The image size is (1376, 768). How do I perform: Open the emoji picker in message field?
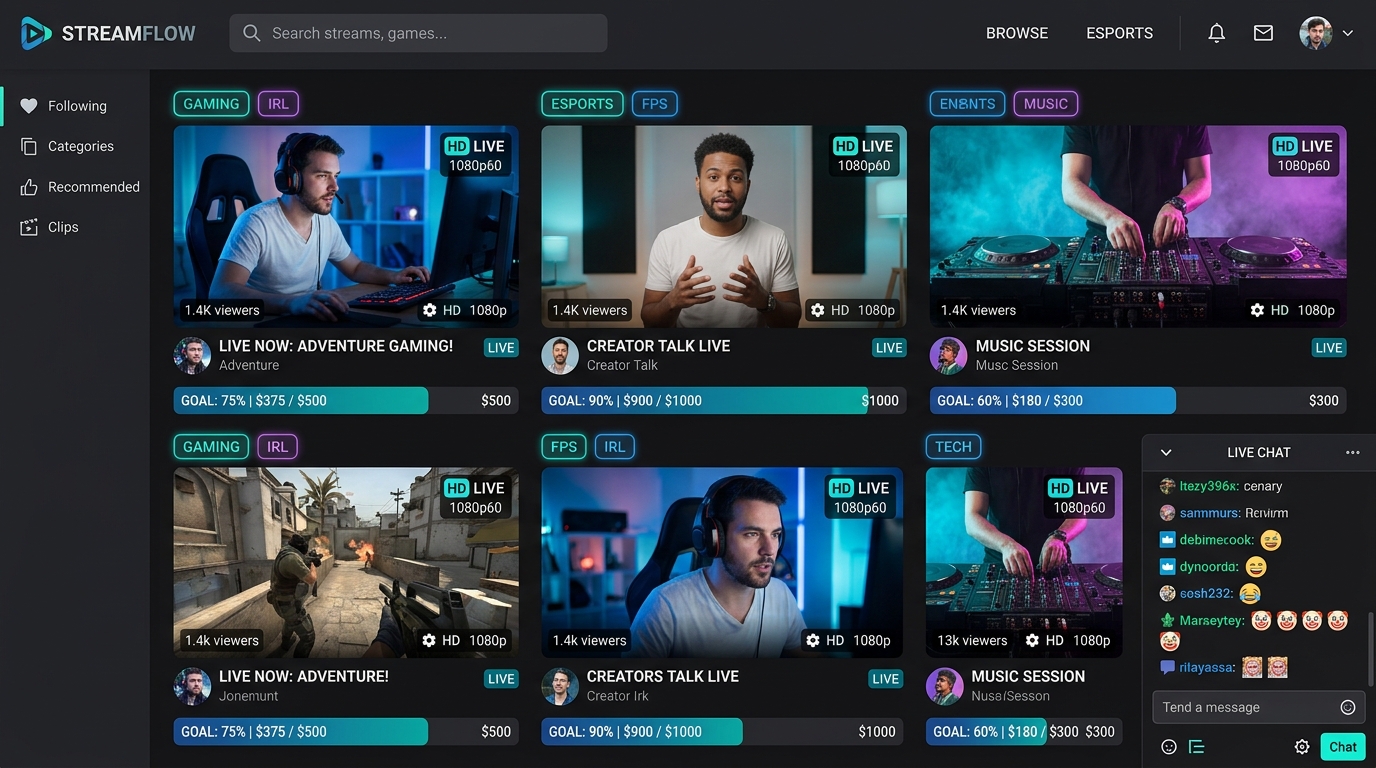coord(1347,707)
